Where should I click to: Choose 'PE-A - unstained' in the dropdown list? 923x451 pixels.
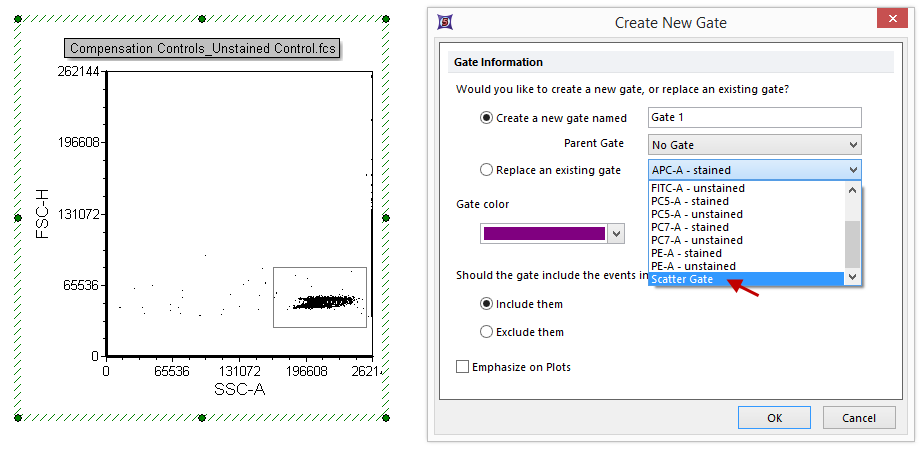(693, 266)
